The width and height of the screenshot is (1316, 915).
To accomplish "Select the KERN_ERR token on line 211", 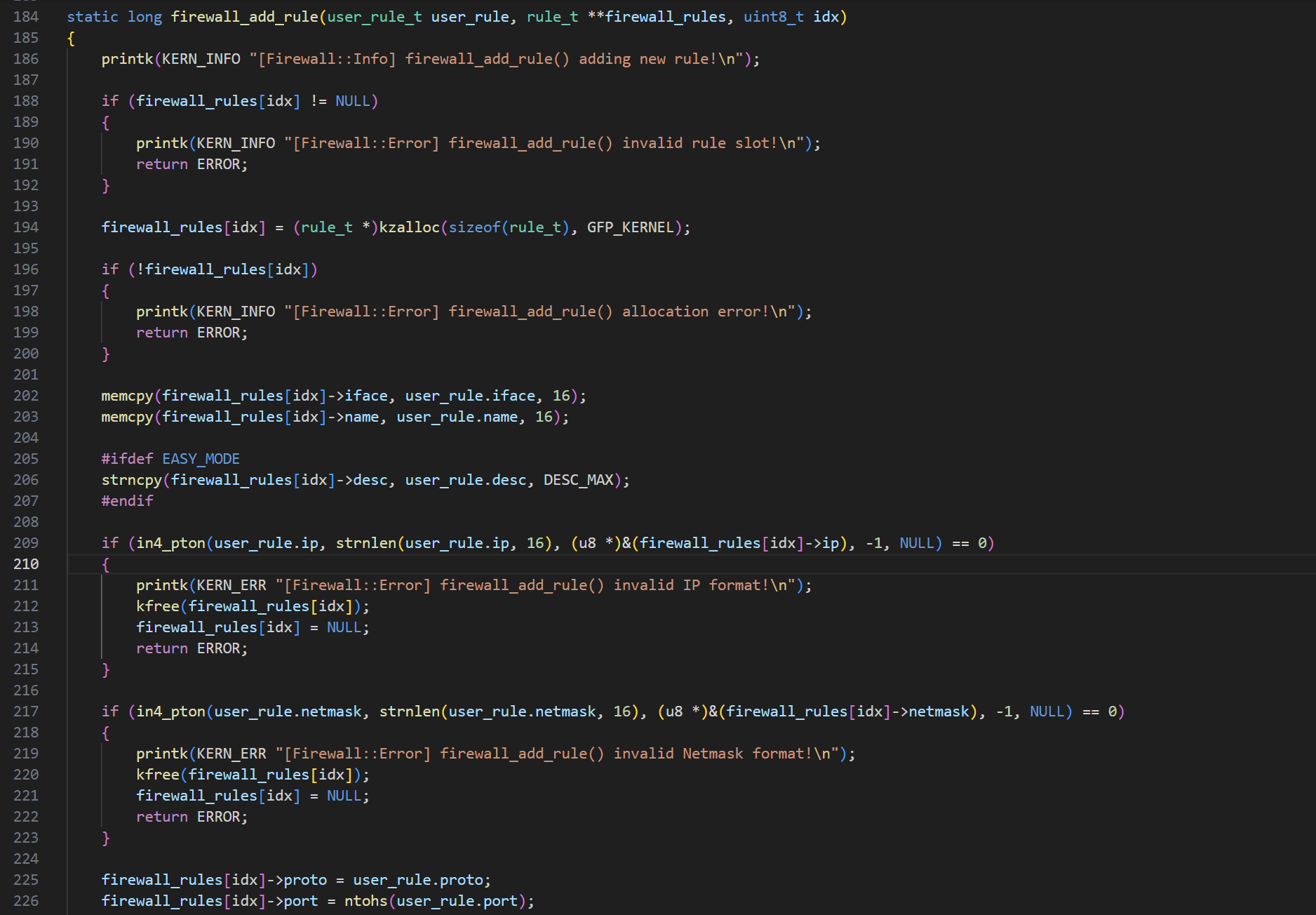I will click(231, 585).
